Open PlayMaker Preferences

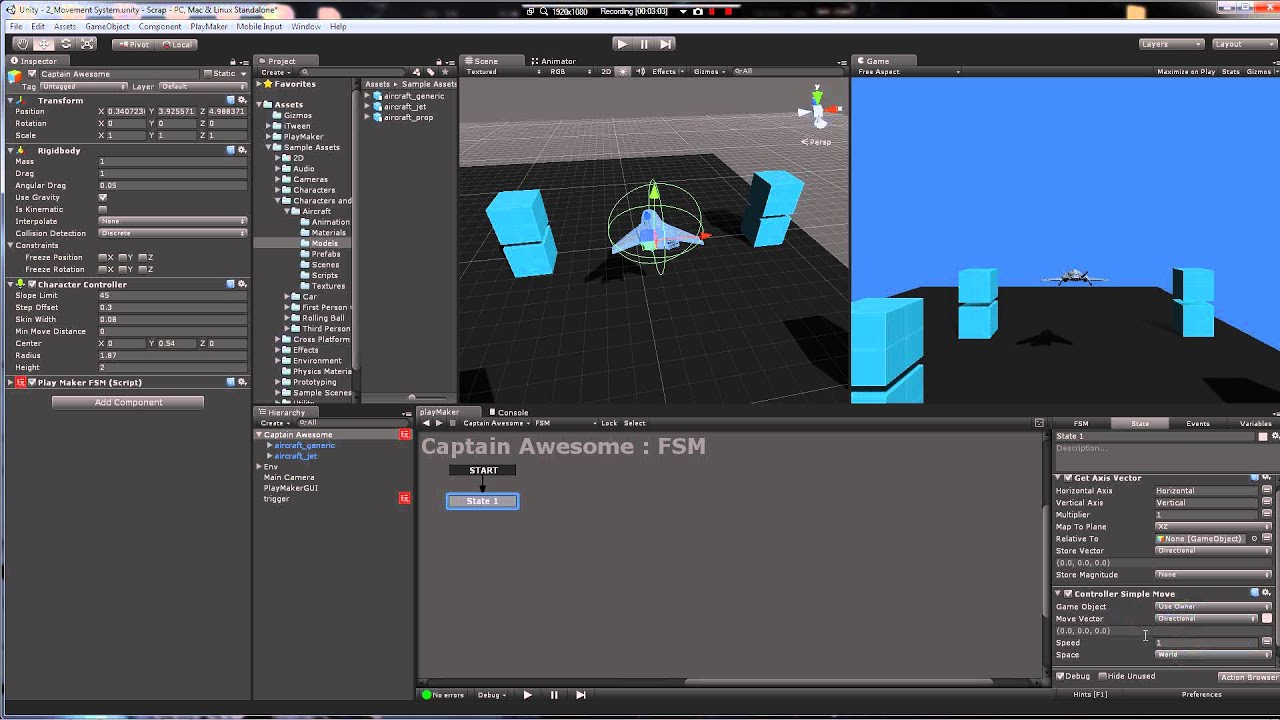point(1201,694)
